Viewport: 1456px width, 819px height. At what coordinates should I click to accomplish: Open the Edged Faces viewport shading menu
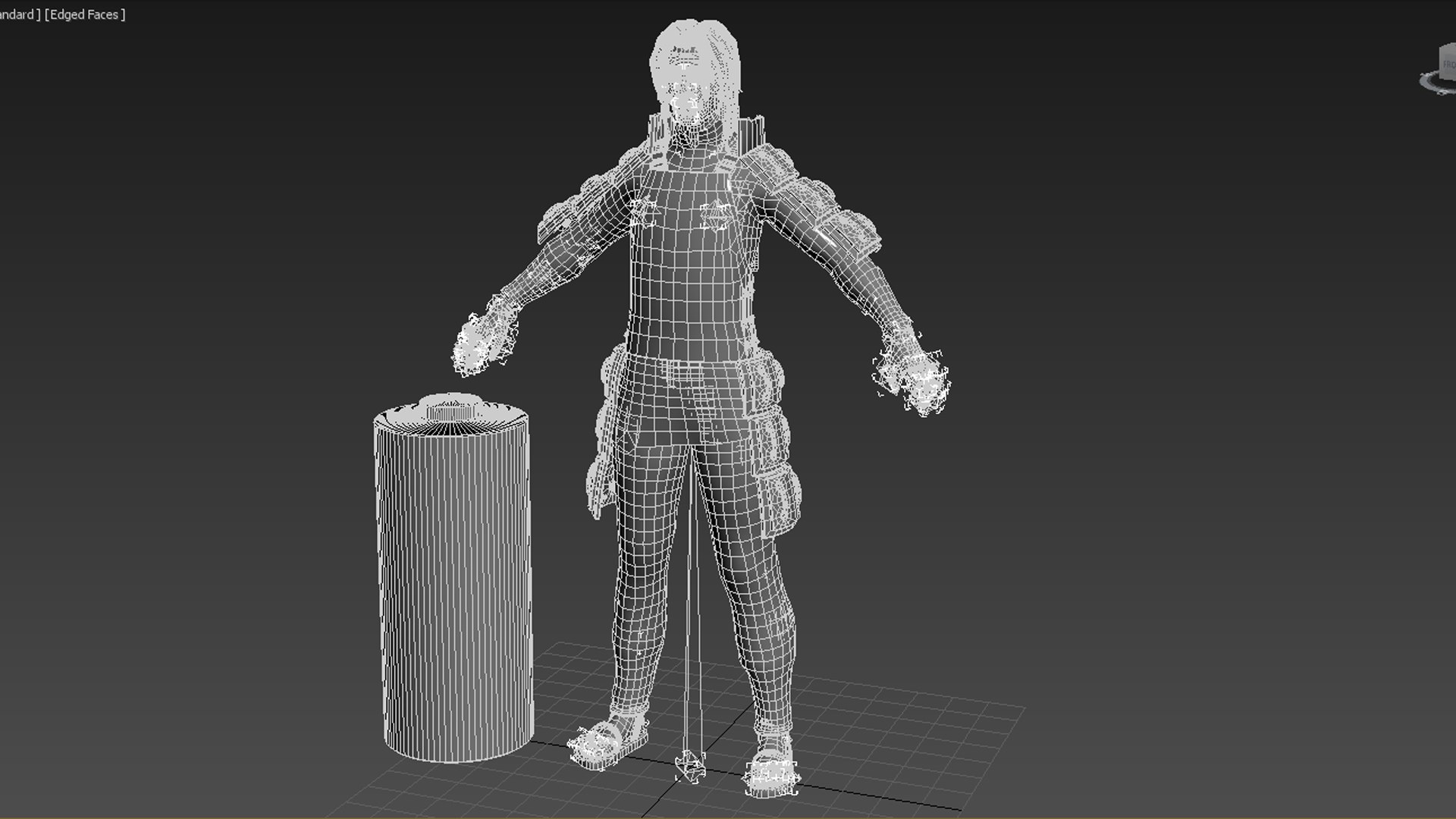pyautogui.click(x=85, y=14)
